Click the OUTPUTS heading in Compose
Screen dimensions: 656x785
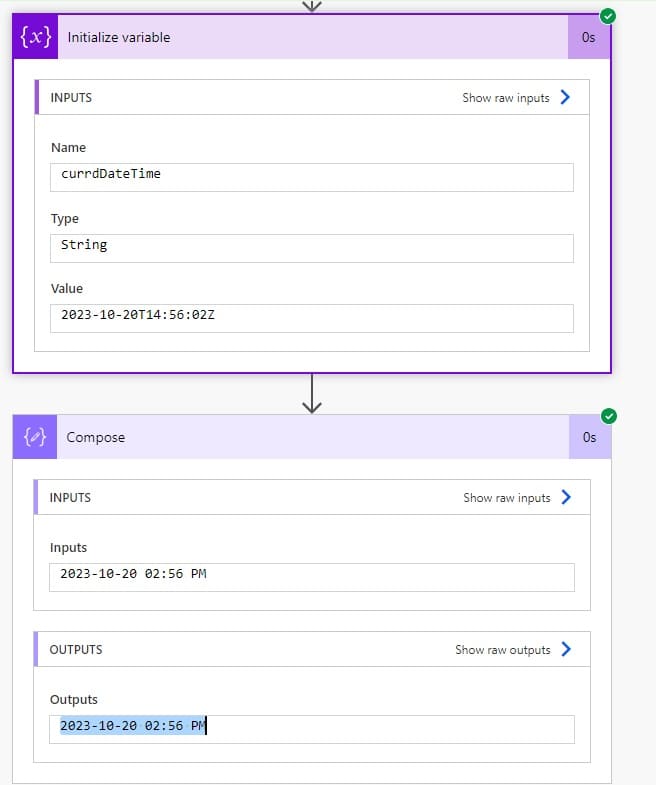[x=76, y=650]
